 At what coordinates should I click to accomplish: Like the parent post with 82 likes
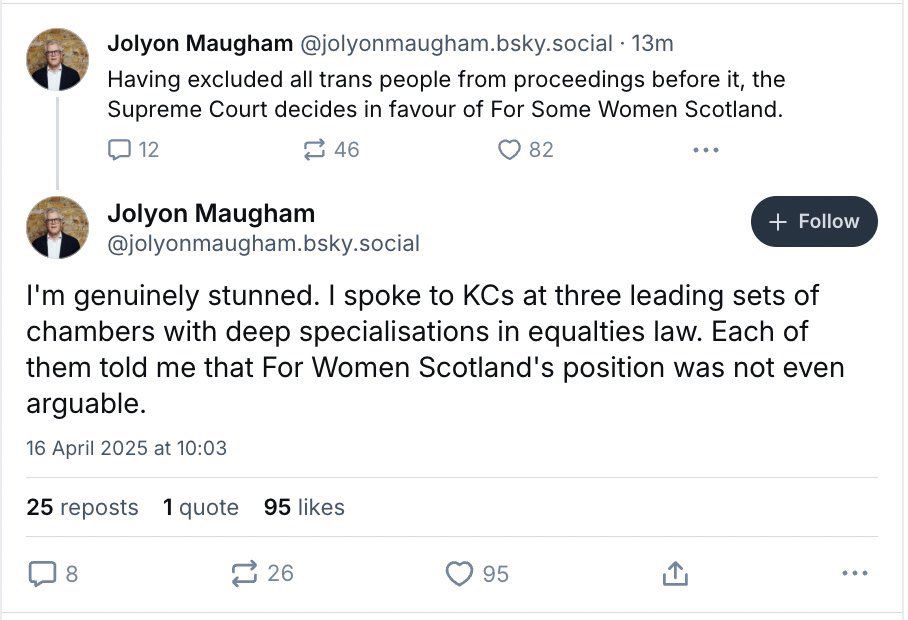point(510,150)
